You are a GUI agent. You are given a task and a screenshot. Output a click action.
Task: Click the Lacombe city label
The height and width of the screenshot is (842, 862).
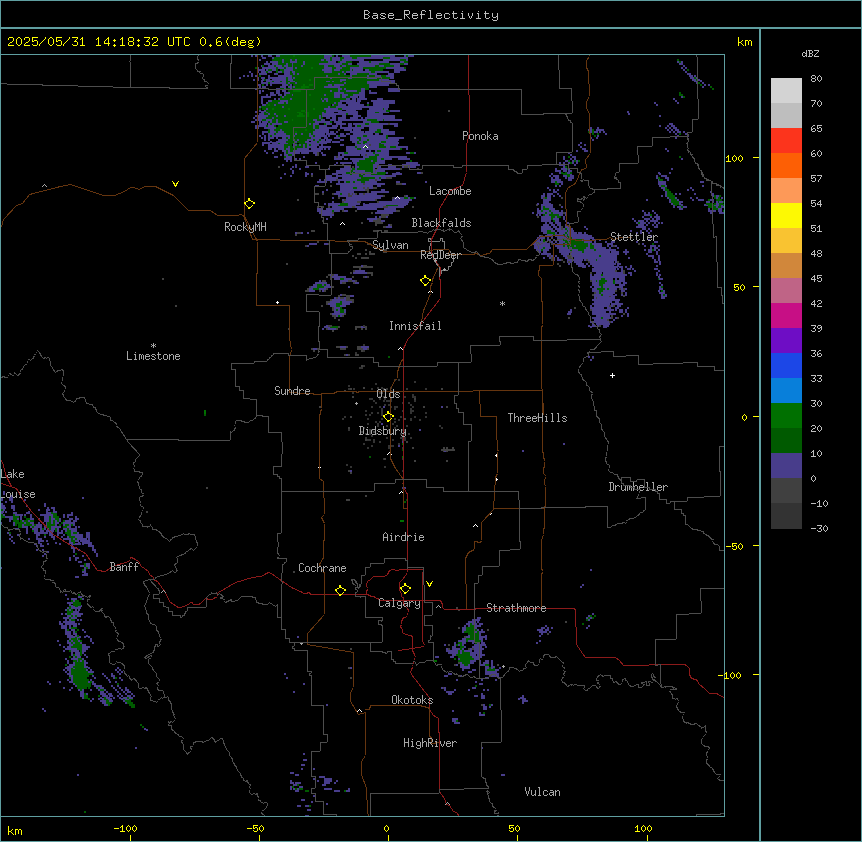click(x=450, y=191)
